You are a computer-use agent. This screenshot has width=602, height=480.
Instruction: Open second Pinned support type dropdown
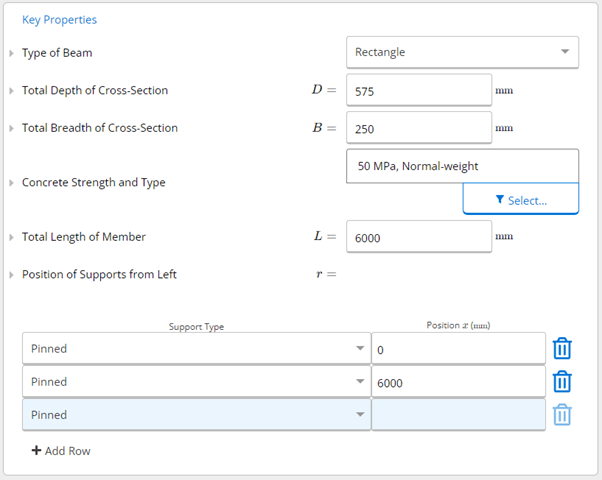pyautogui.click(x=197, y=381)
